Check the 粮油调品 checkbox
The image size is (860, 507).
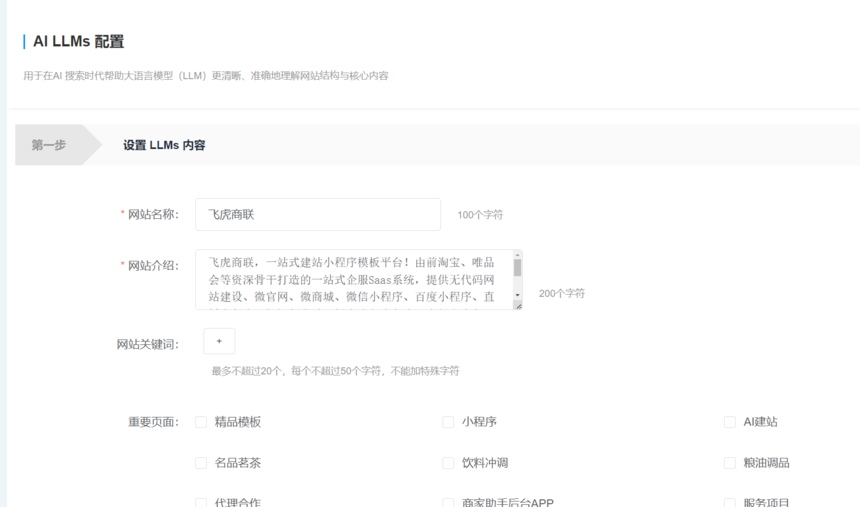(x=730, y=463)
